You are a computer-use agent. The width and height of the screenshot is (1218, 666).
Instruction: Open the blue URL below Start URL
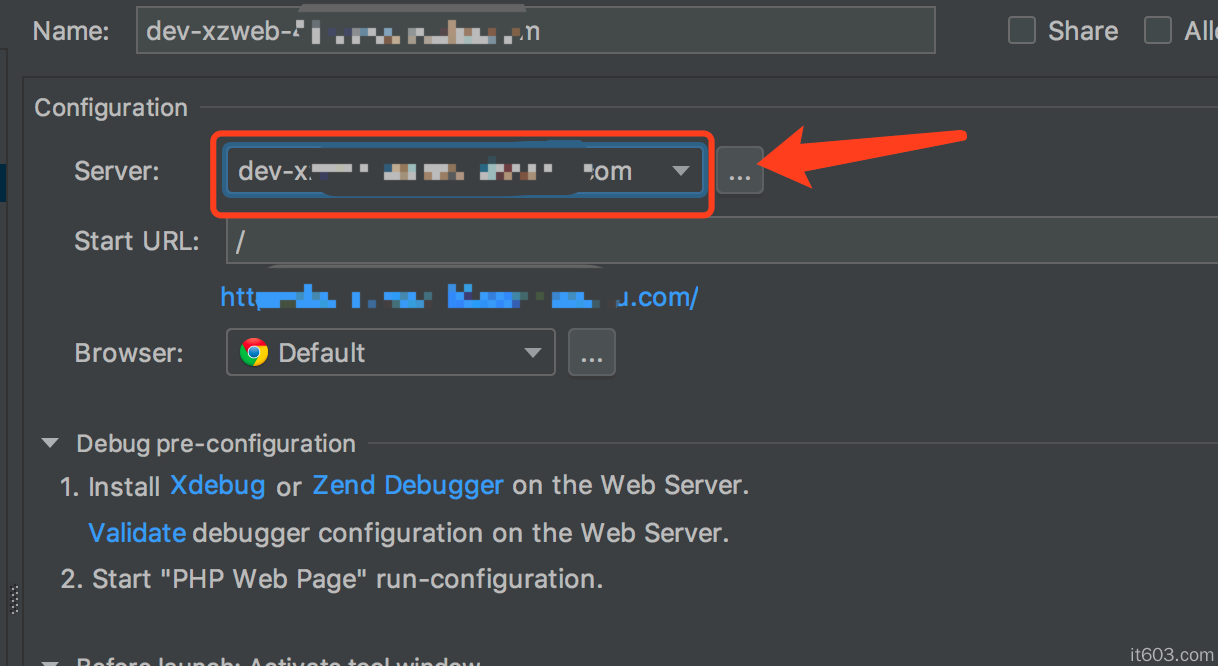tap(458, 297)
